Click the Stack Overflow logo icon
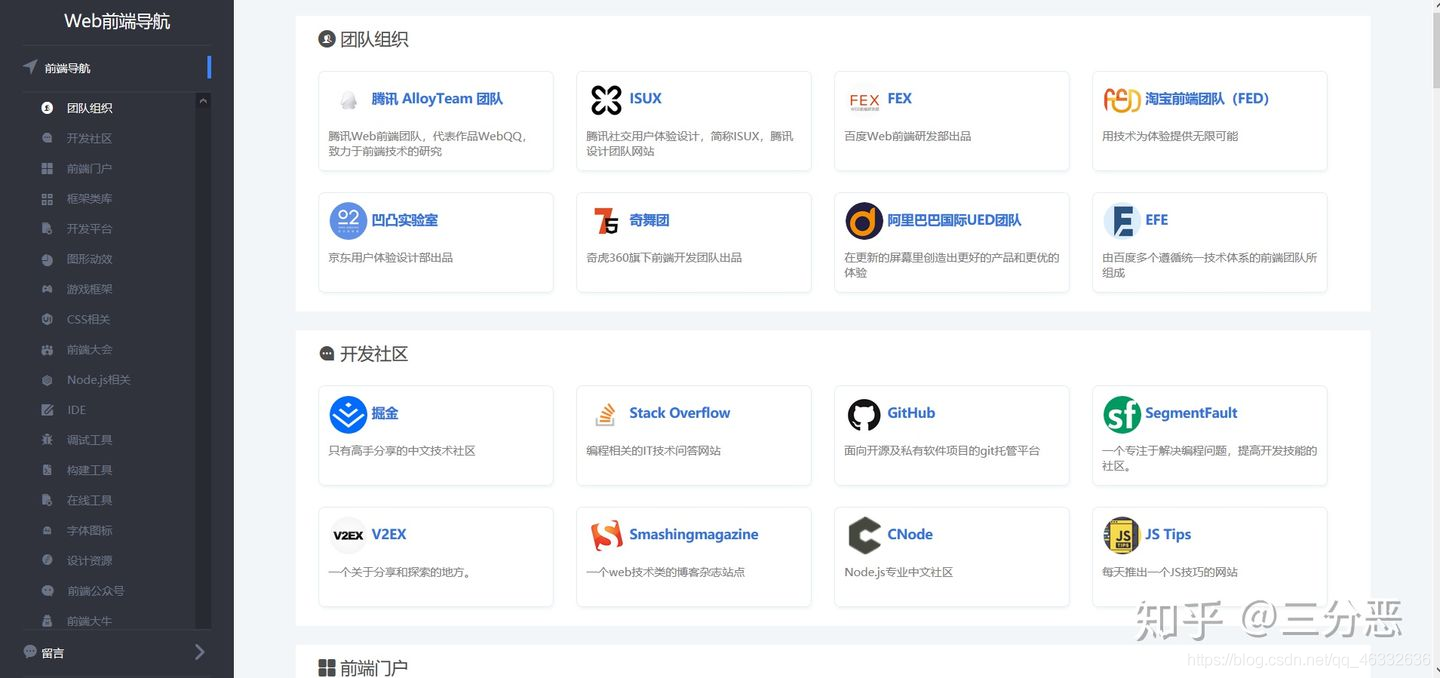 pyautogui.click(x=606, y=414)
